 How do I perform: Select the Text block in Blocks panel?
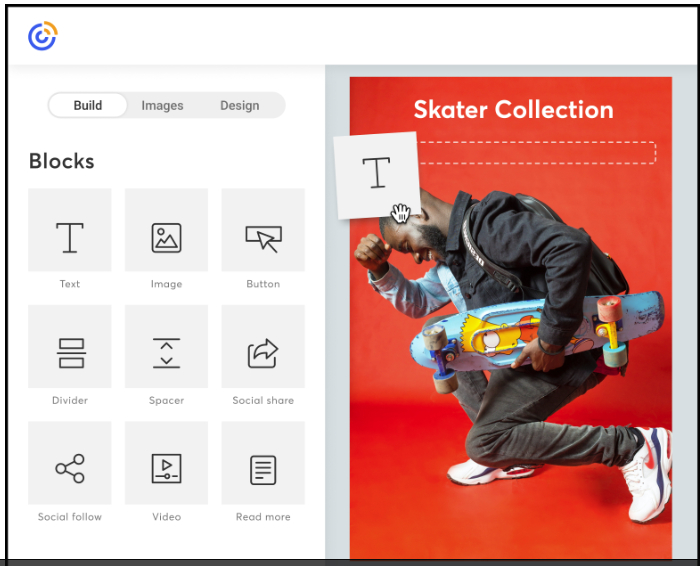(x=70, y=230)
